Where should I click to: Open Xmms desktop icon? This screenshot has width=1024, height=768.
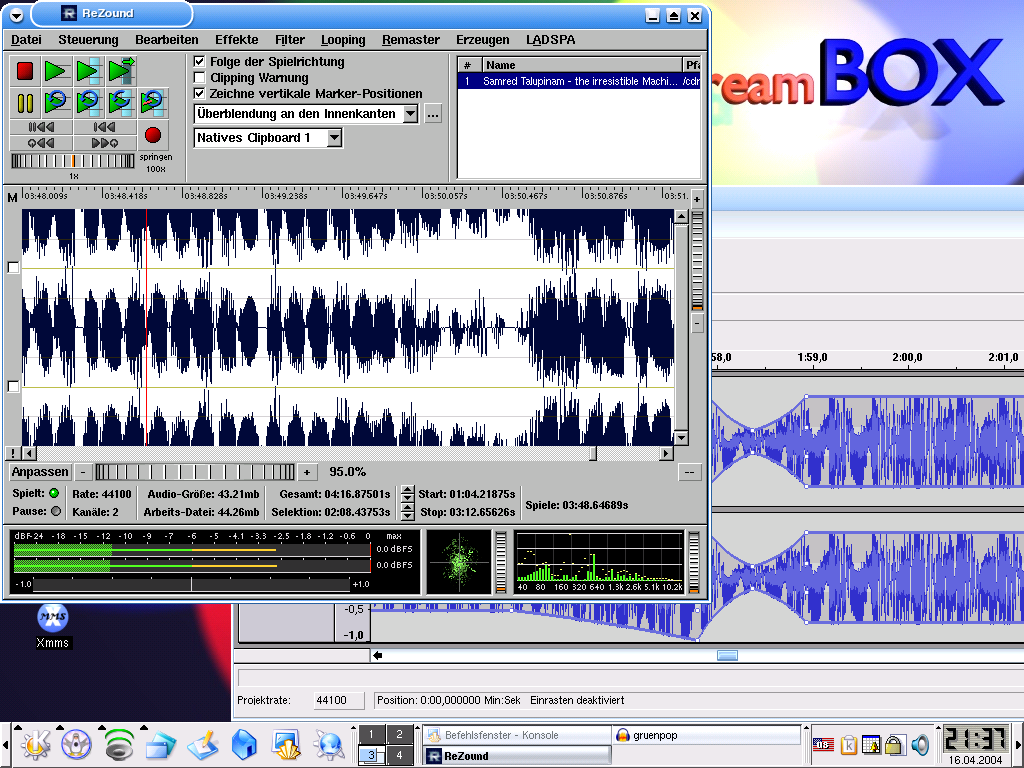(52, 619)
